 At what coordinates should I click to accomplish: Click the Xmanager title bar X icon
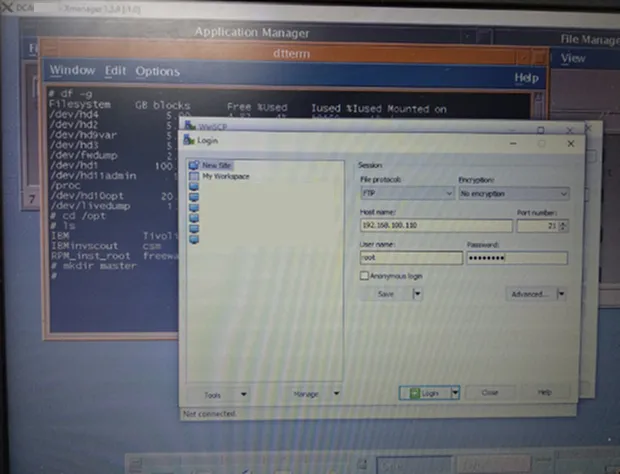(x=7, y=7)
